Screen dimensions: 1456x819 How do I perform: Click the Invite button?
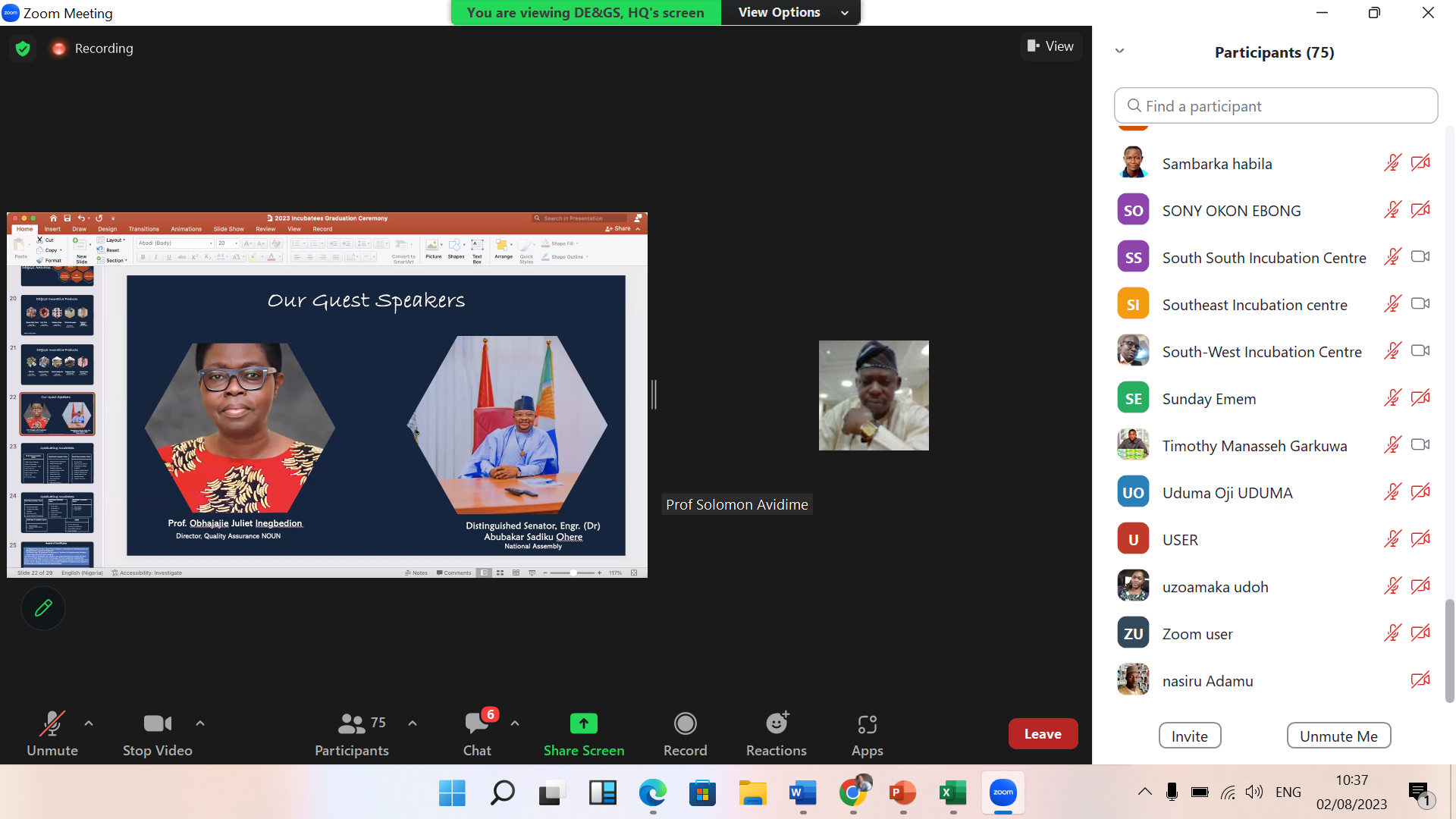pyautogui.click(x=1189, y=736)
